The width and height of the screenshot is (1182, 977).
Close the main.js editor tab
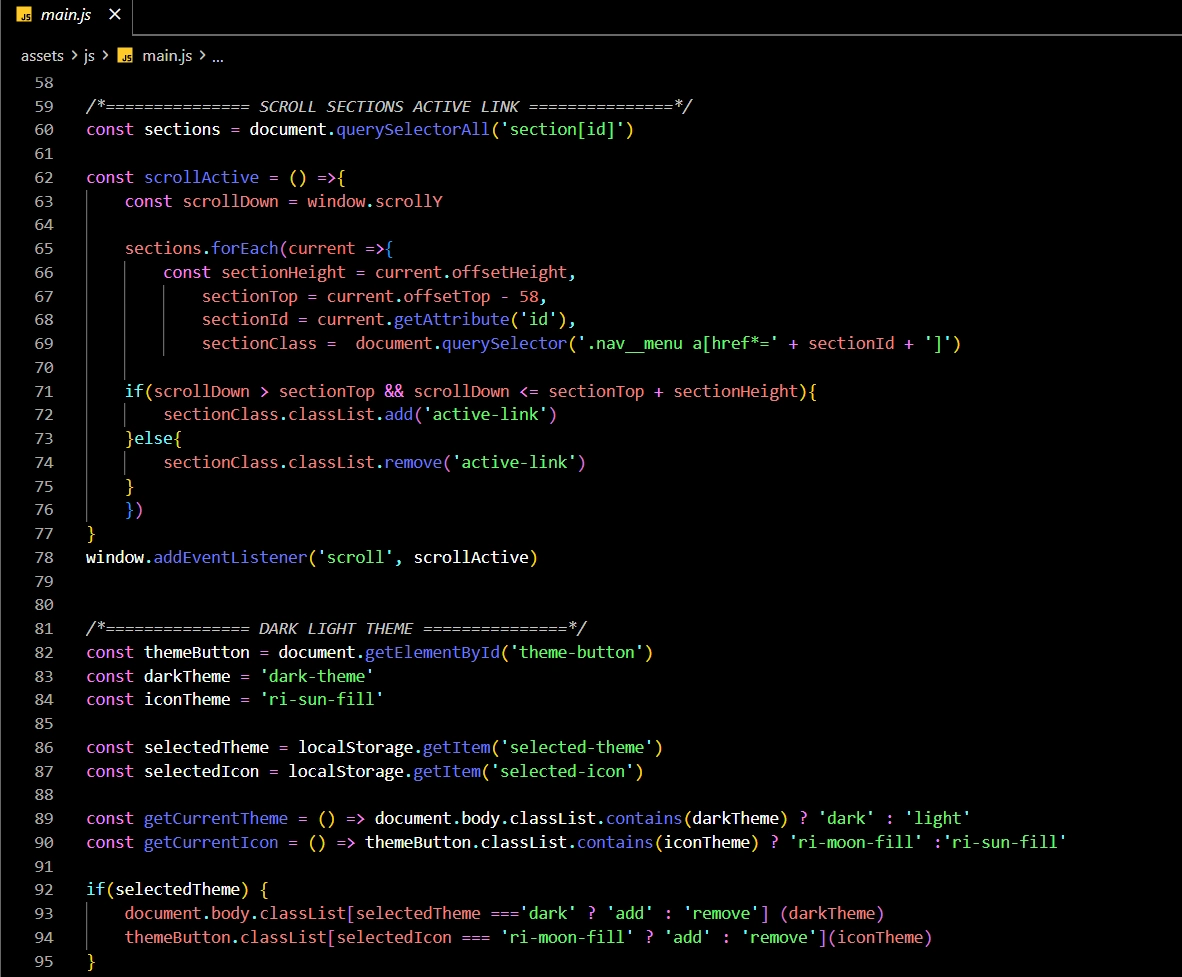115,14
